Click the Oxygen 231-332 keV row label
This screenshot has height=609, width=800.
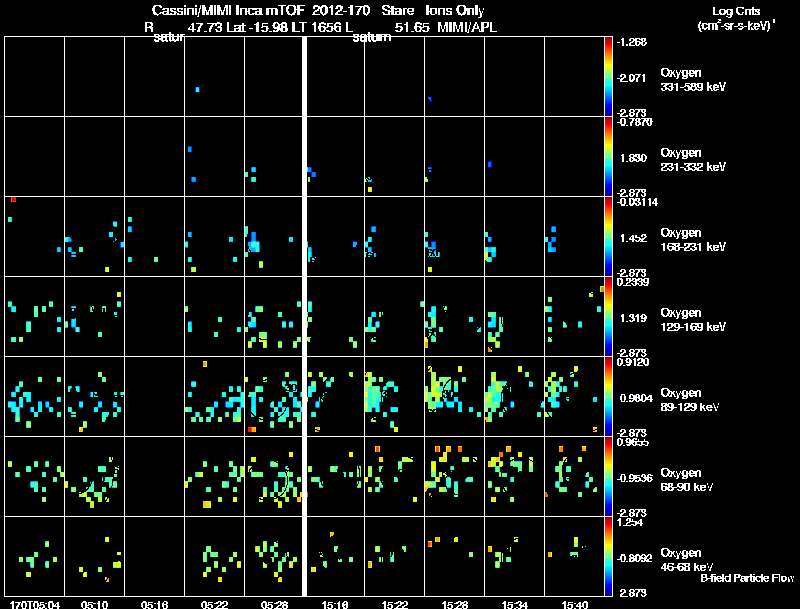693,160
